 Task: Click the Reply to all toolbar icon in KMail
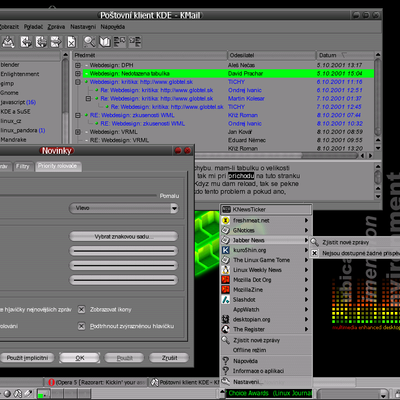(41, 42)
